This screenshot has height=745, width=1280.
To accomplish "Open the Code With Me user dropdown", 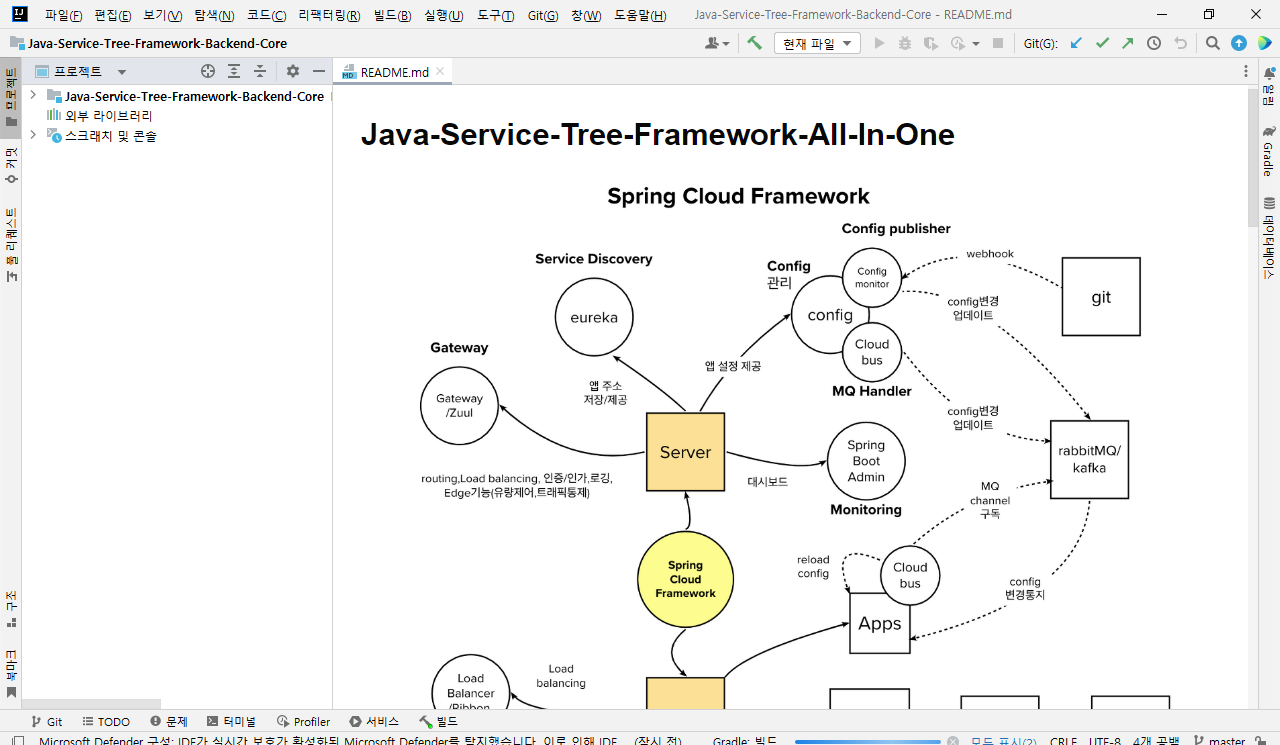I will click(x=717, y=43).
